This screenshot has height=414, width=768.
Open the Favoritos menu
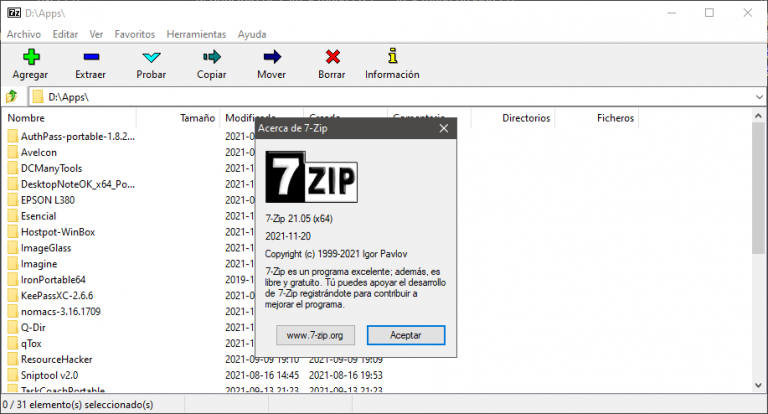(x=134, y=34)
